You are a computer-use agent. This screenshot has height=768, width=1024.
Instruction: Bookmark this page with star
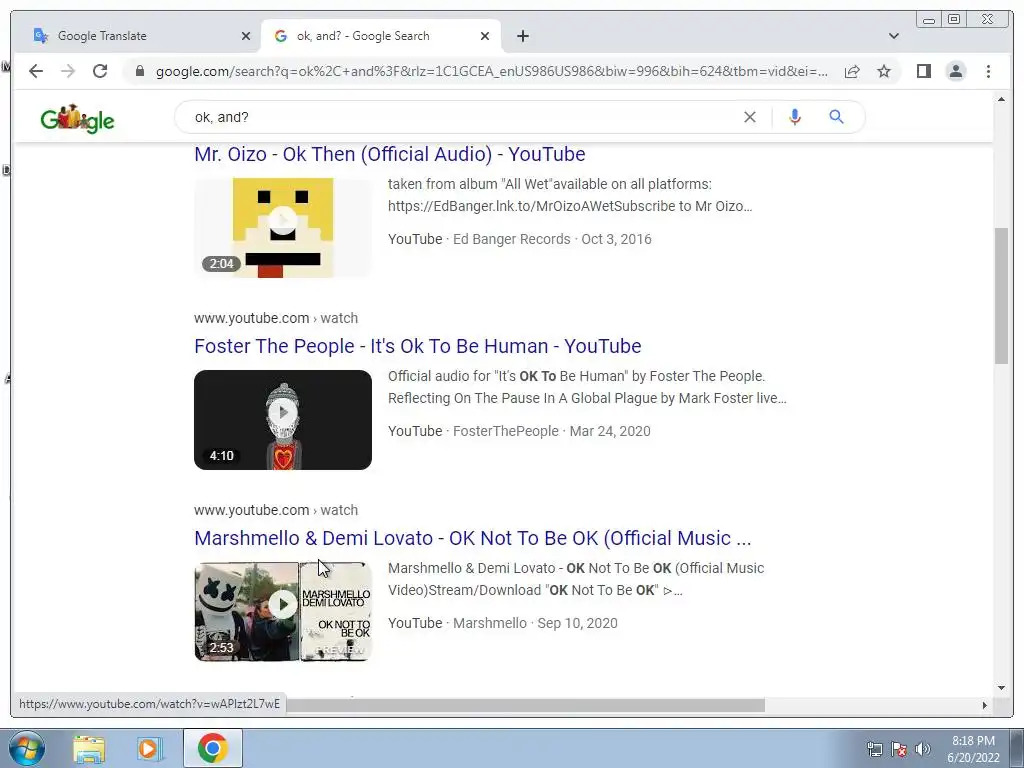coord(884,71)
